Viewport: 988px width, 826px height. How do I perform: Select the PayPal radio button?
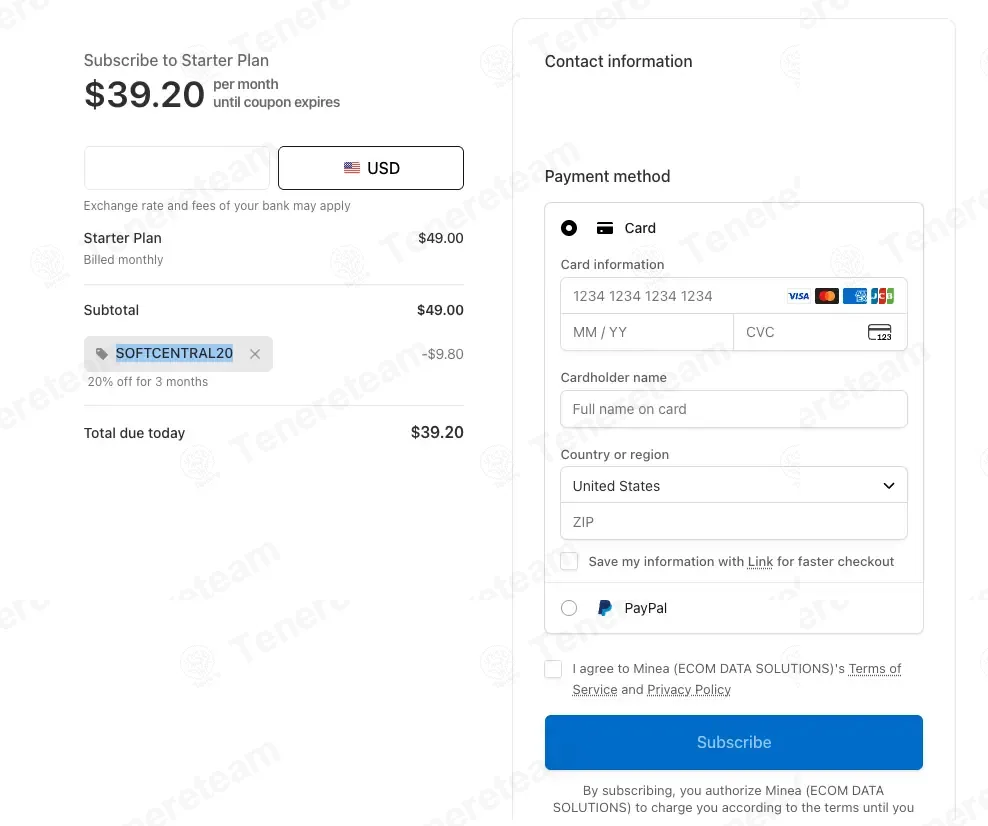tap(569, 608)
